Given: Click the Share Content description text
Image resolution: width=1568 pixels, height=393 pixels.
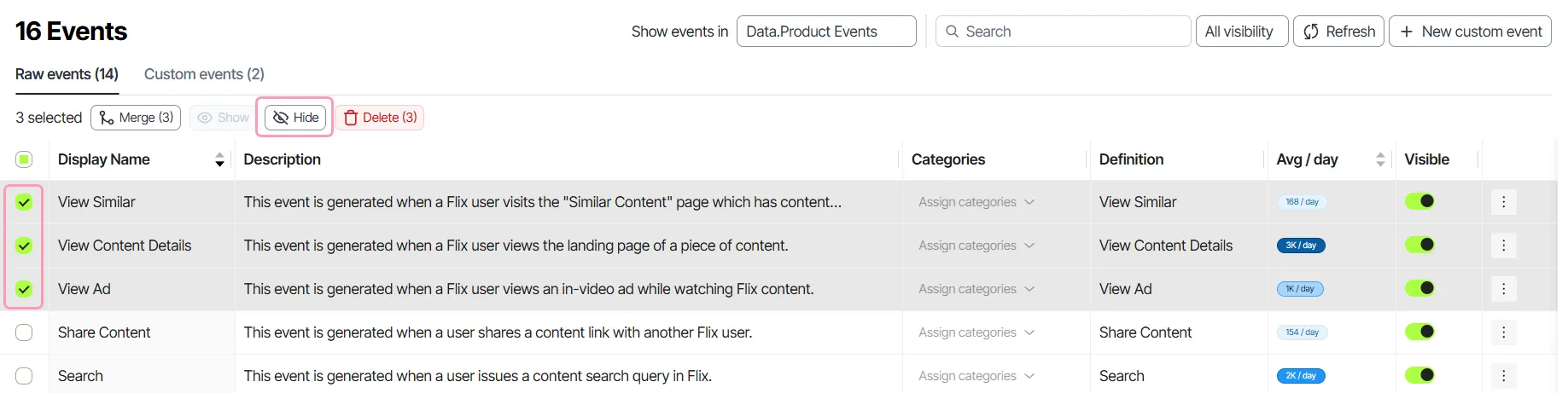Looking at the screenshot, I should click(498, 332).
